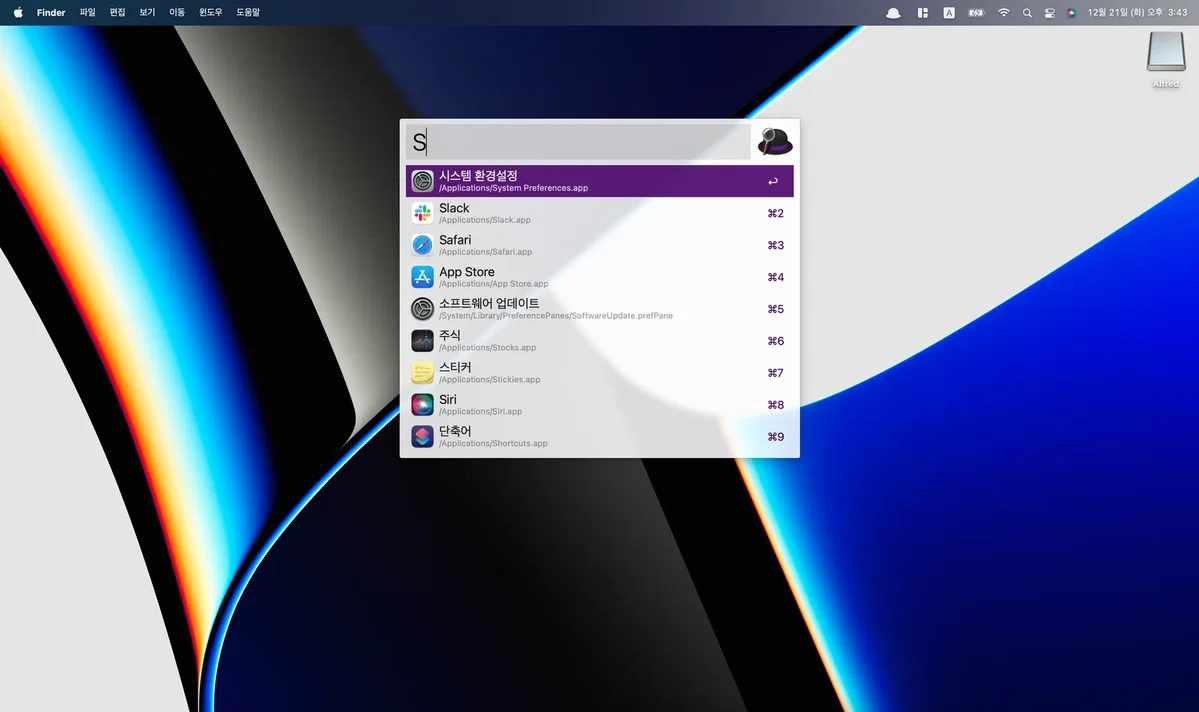Click the /Applications/Stocks.app path text

click(487, 347)
